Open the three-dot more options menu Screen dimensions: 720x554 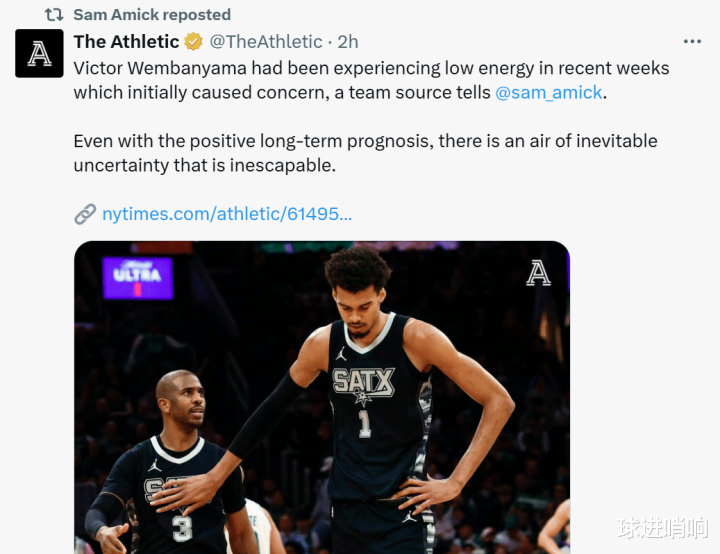tap(692, 41)
